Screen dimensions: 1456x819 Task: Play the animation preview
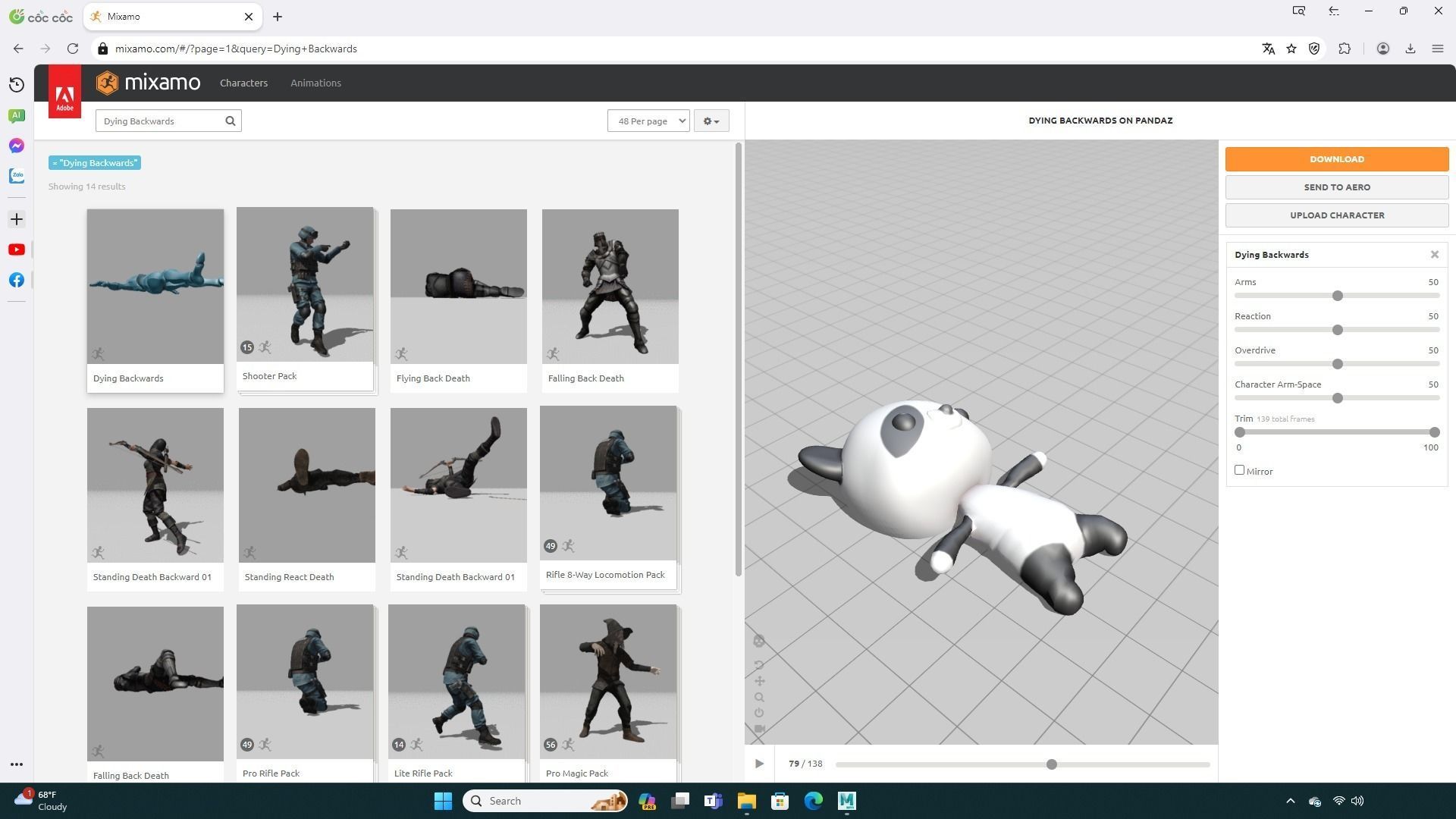[759, 764]
